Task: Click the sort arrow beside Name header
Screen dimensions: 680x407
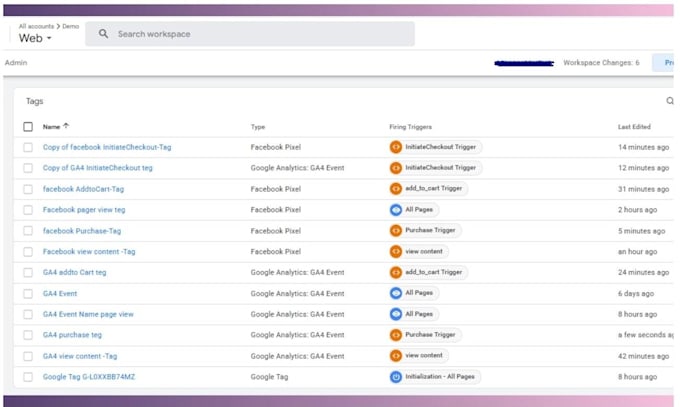Action: point(66,126)
